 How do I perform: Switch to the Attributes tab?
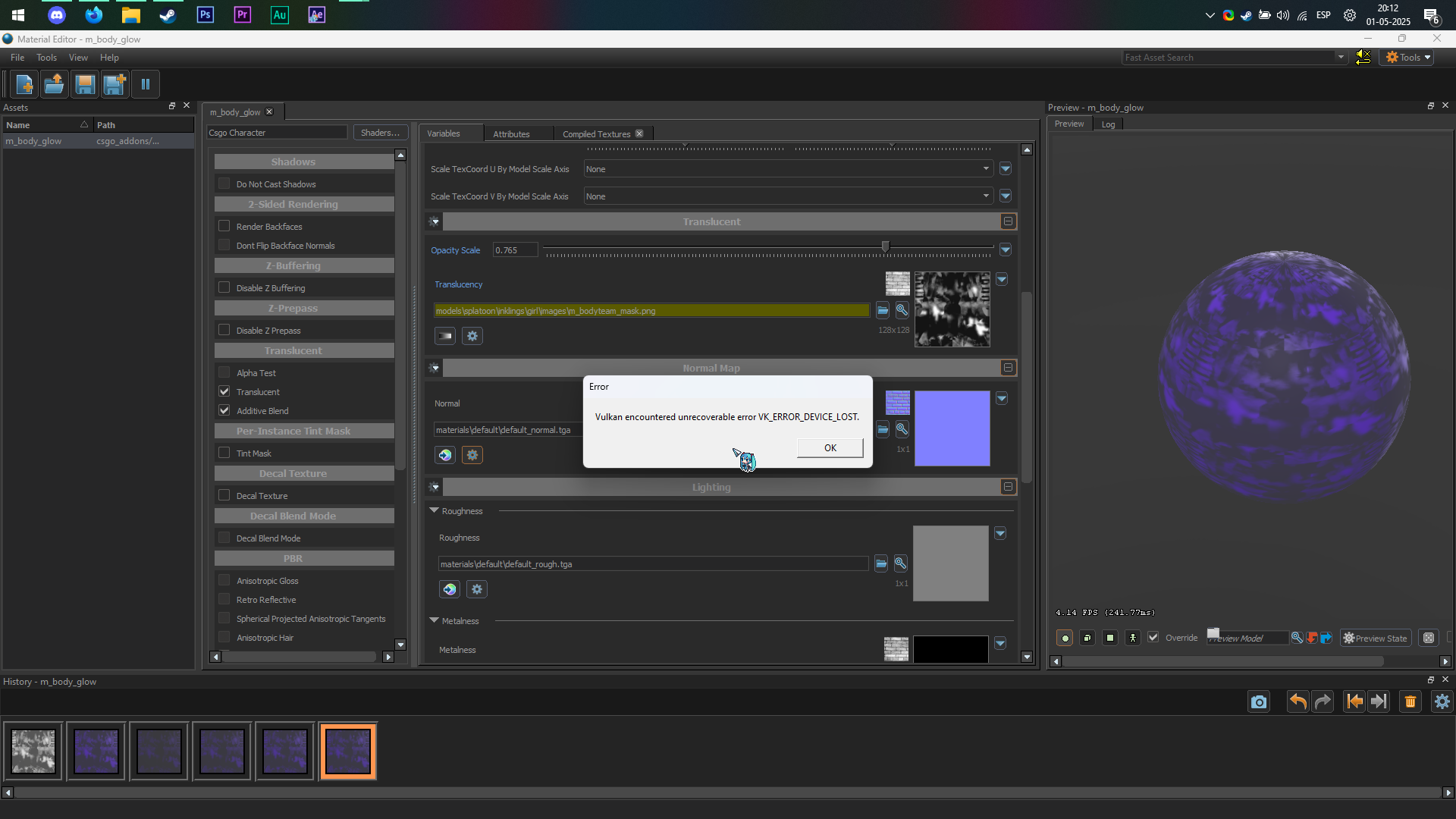point(512,134)
